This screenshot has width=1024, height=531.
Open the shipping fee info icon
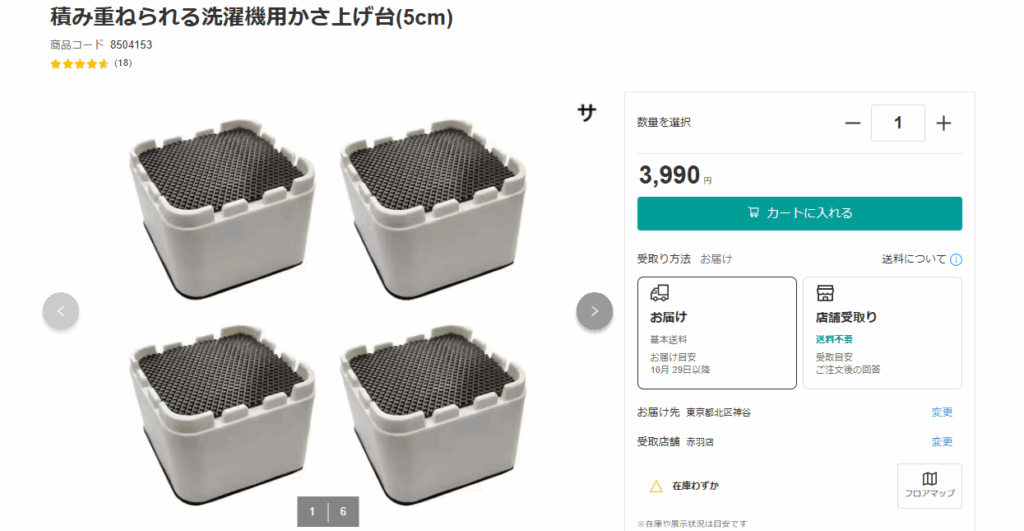pos(956,260)
